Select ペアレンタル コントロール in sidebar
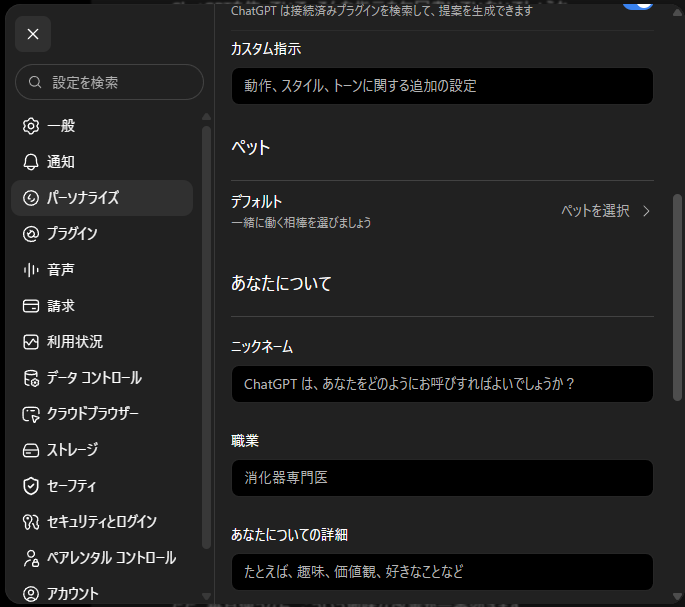Image resolution: width=685 pixels, height=607 pixels. click(x=102, y=558)
